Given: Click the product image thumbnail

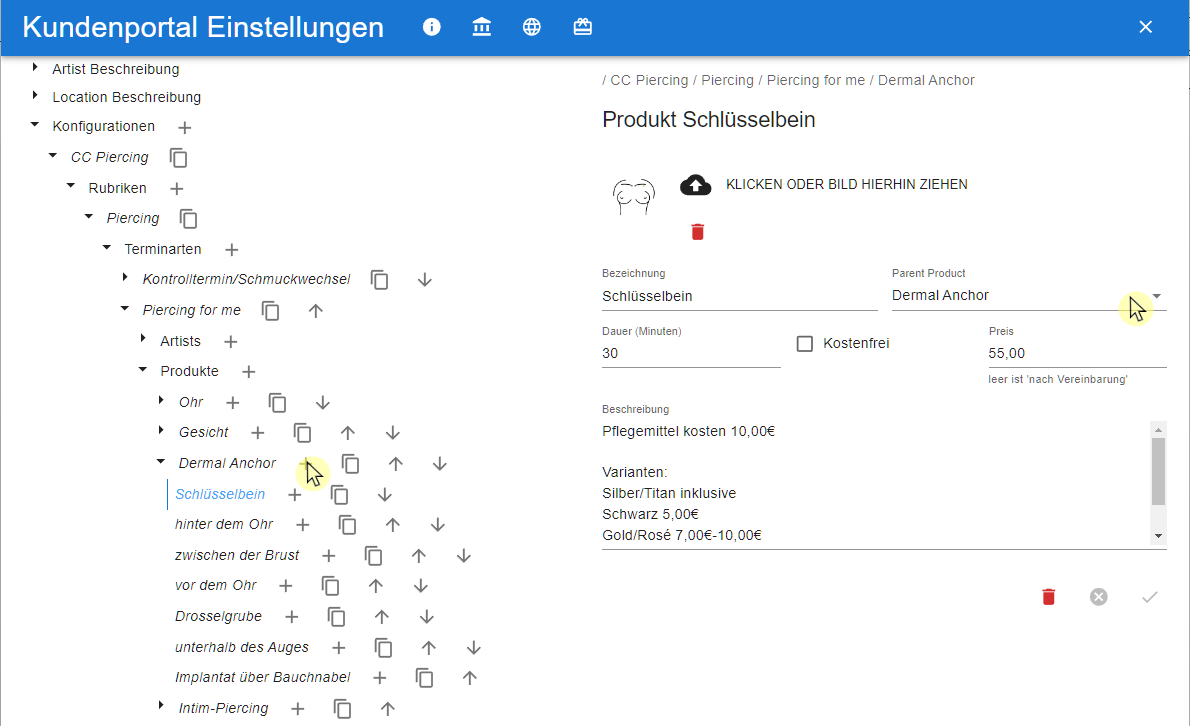Looking at the screenshot, I should [x=633, y=197].
